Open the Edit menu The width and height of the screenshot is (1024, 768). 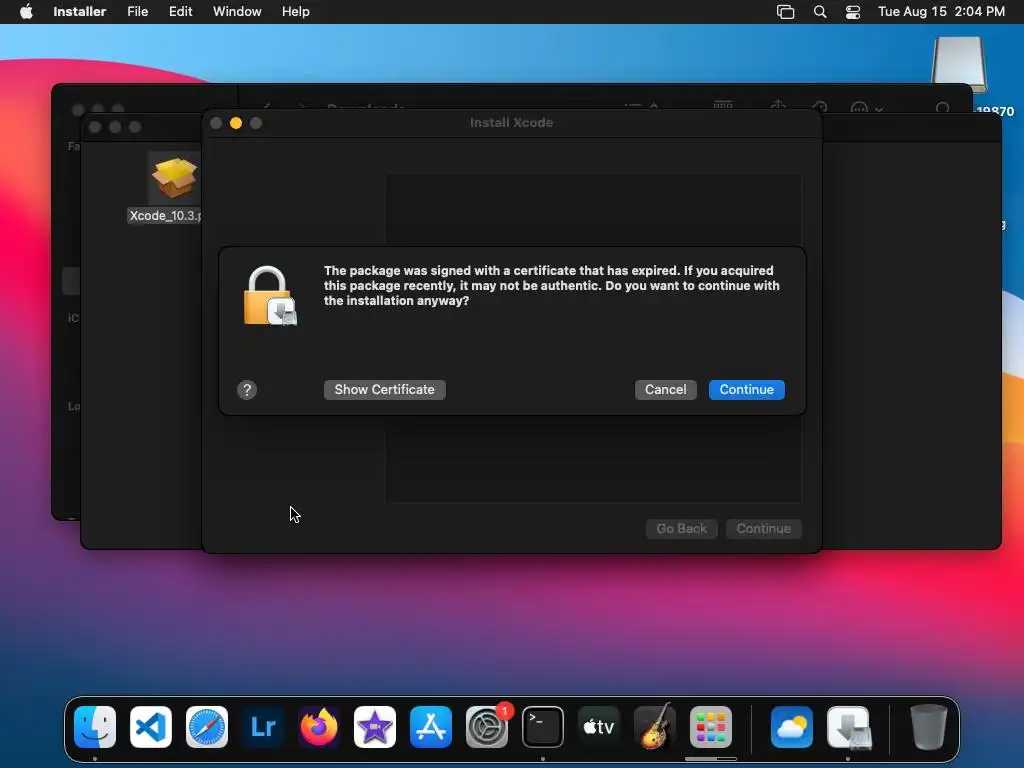pyautogui.click(x=180, y=12)
